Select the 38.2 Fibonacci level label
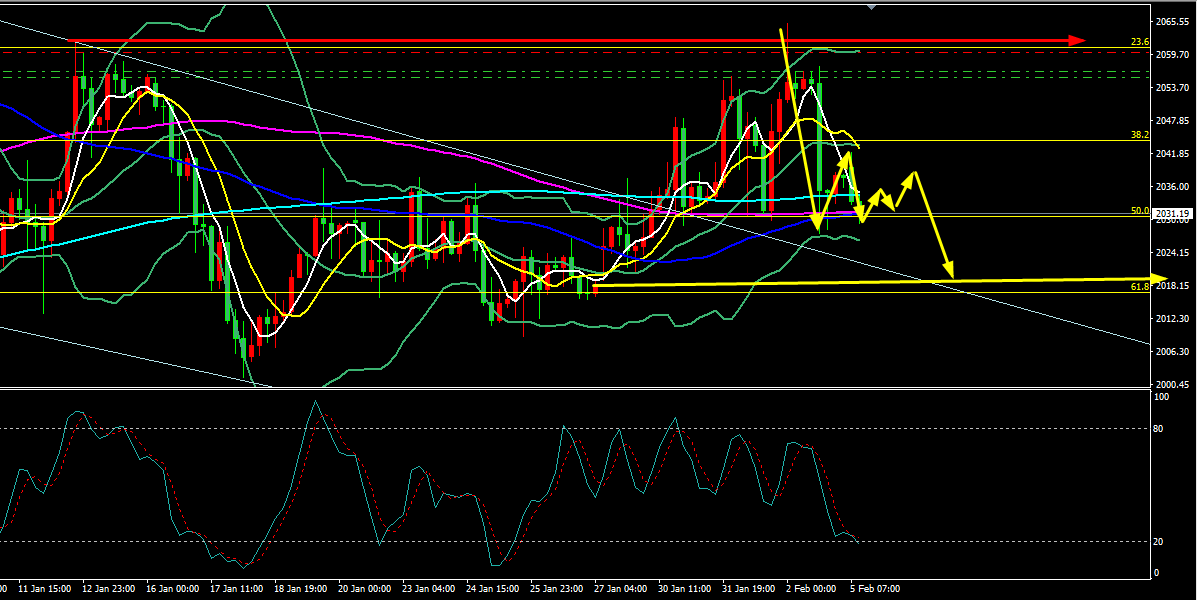Viewport: 1198px width, 600px height. click(x=1138, y=133)
